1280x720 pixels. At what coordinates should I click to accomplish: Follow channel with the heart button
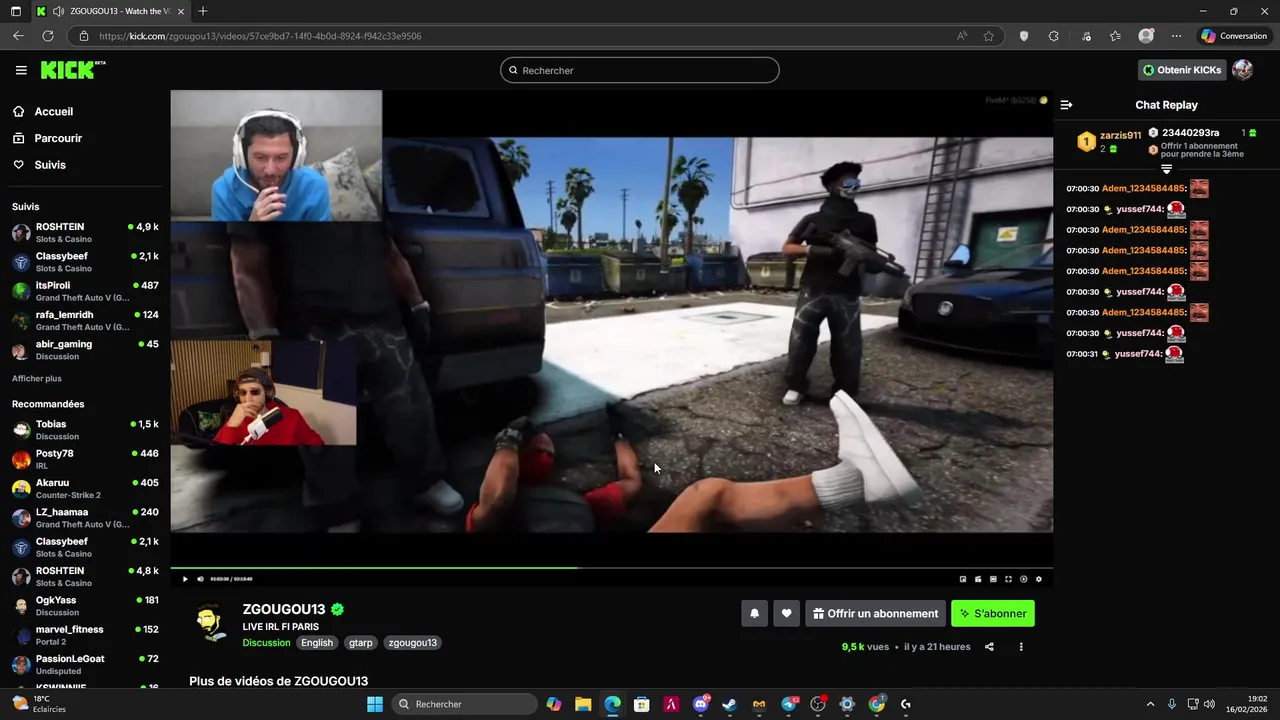[787, 614]
